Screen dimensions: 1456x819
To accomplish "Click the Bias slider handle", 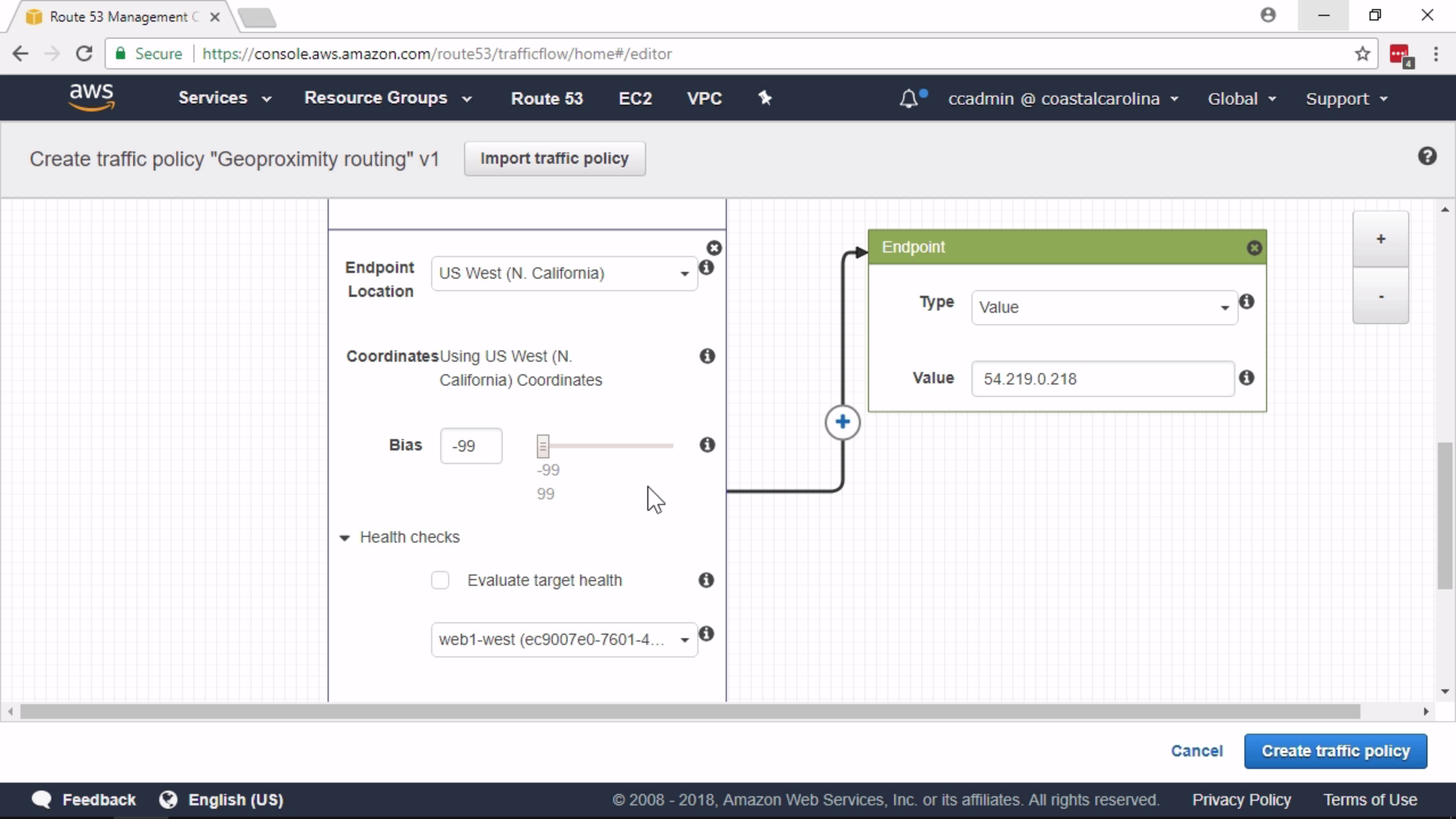I will click(x=543, y=446).
